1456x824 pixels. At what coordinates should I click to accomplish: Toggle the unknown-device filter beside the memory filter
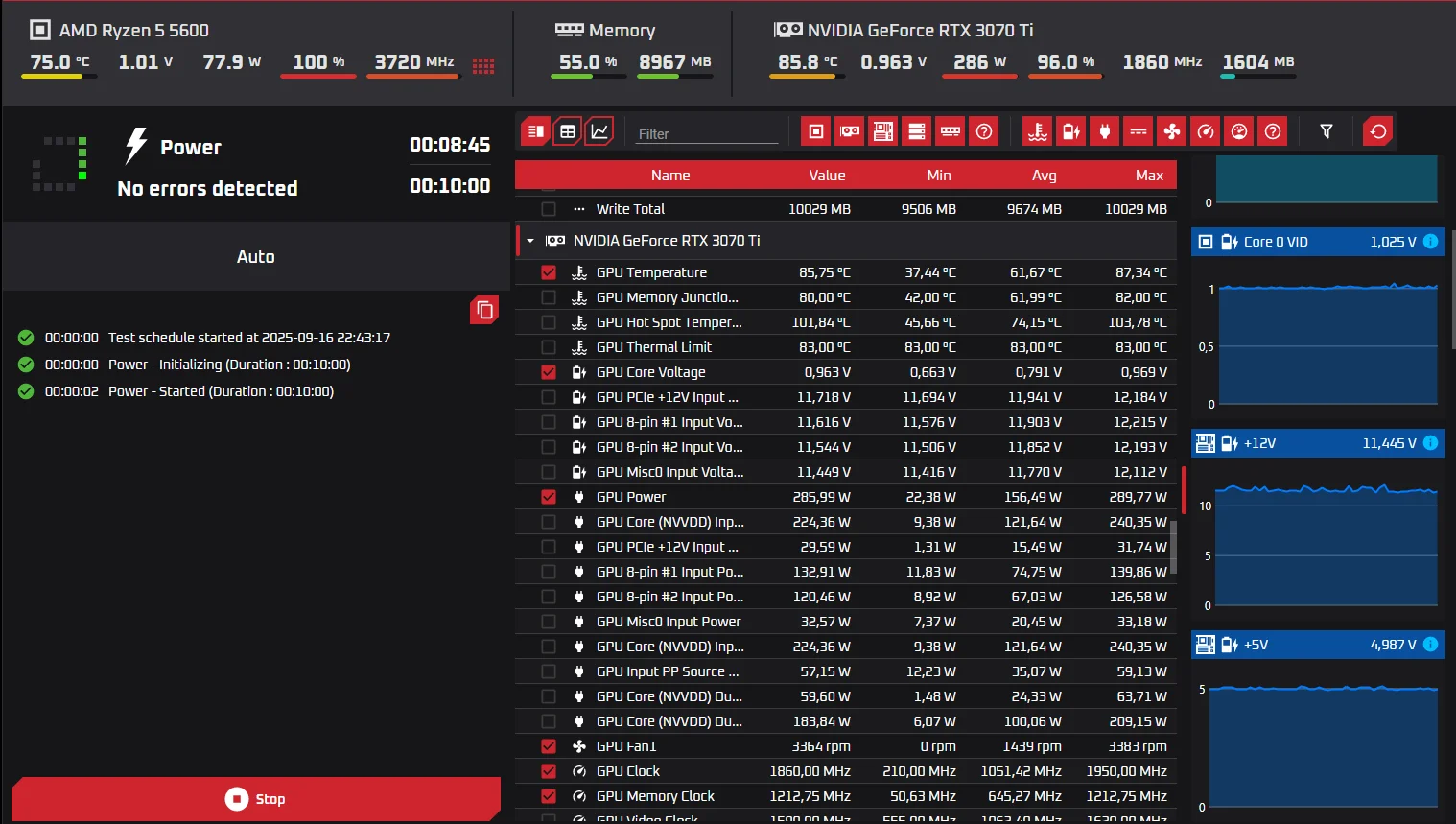coord(984,131)
